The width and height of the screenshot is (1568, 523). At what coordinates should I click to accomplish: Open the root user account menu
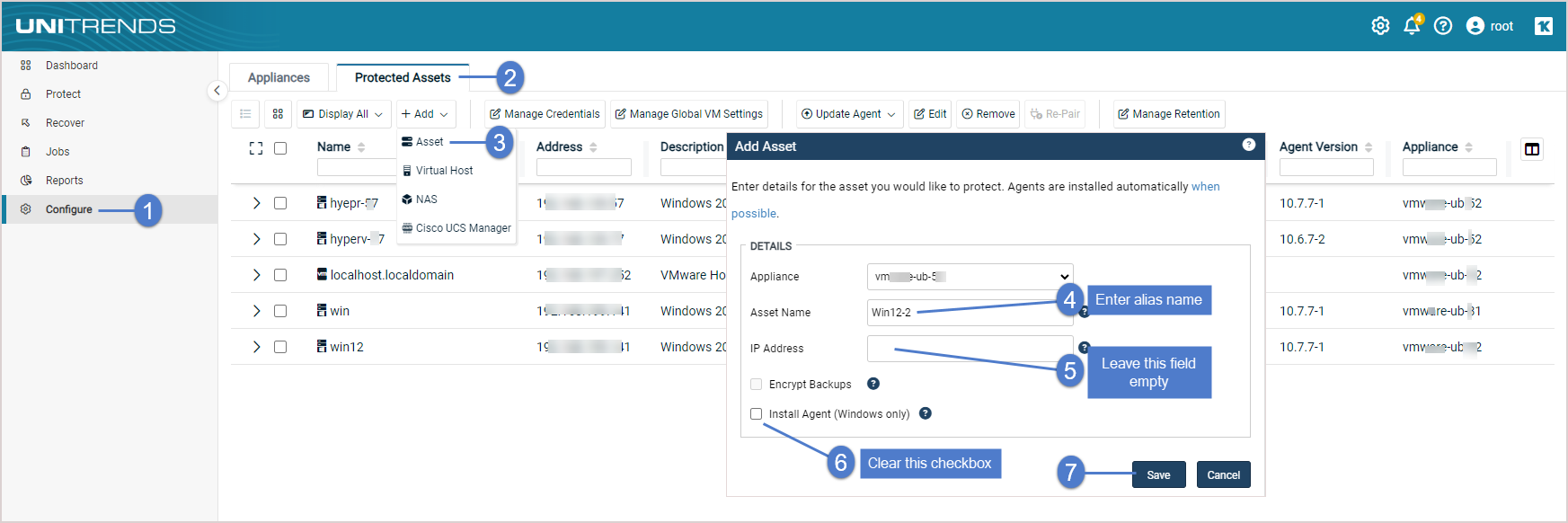(x=1490, y=26)
